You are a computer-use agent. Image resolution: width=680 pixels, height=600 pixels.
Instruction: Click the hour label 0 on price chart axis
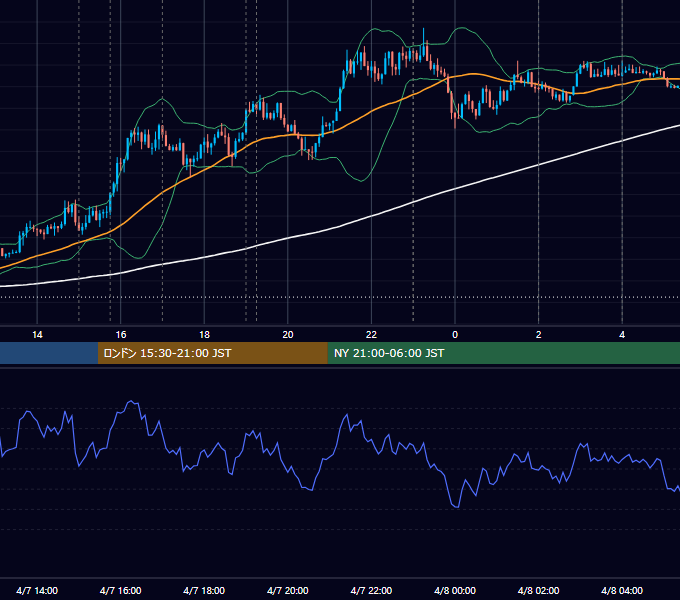pos(455,335)
